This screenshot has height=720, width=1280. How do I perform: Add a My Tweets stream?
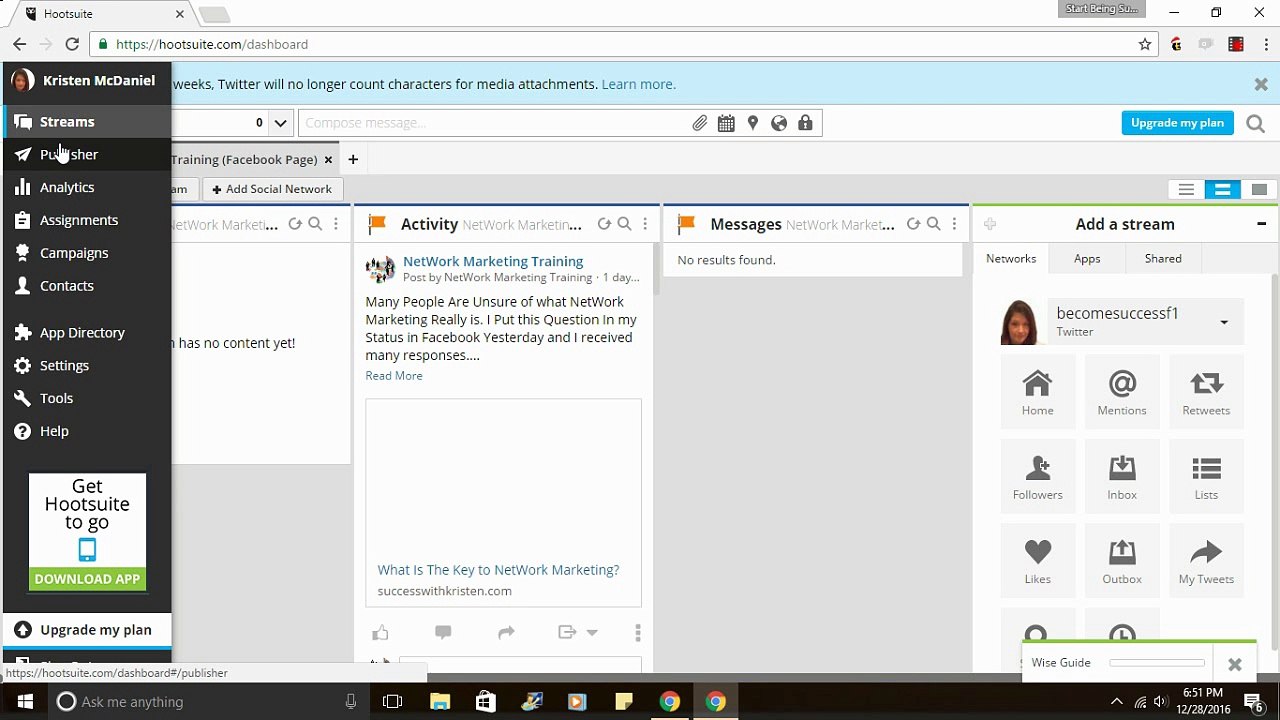1206,561
